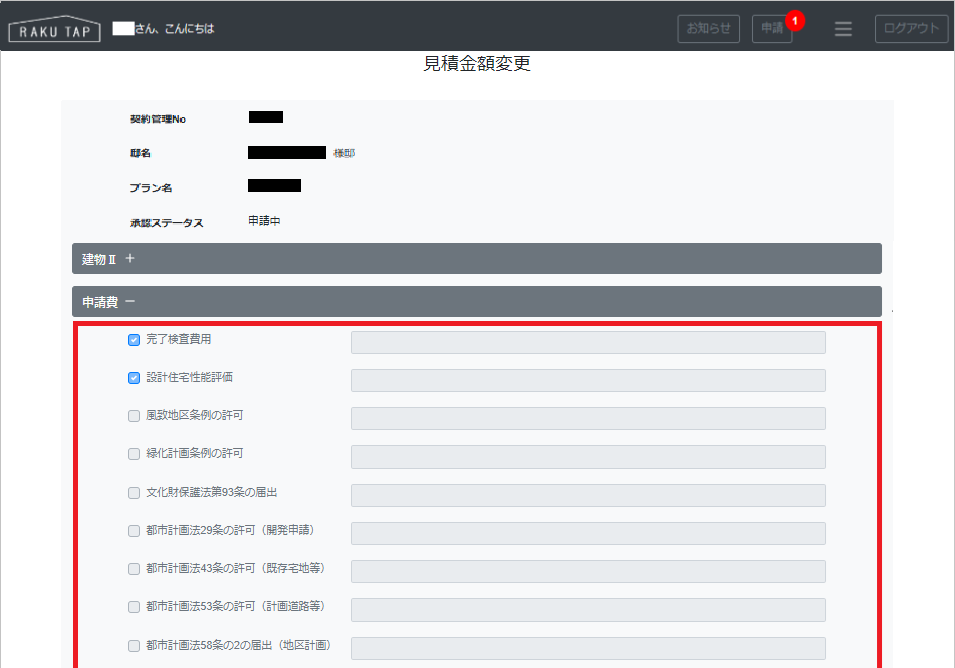Enable 風致地区条例の許可 checkbox
This screenshot has height=668, width=955.
point(134,416)
